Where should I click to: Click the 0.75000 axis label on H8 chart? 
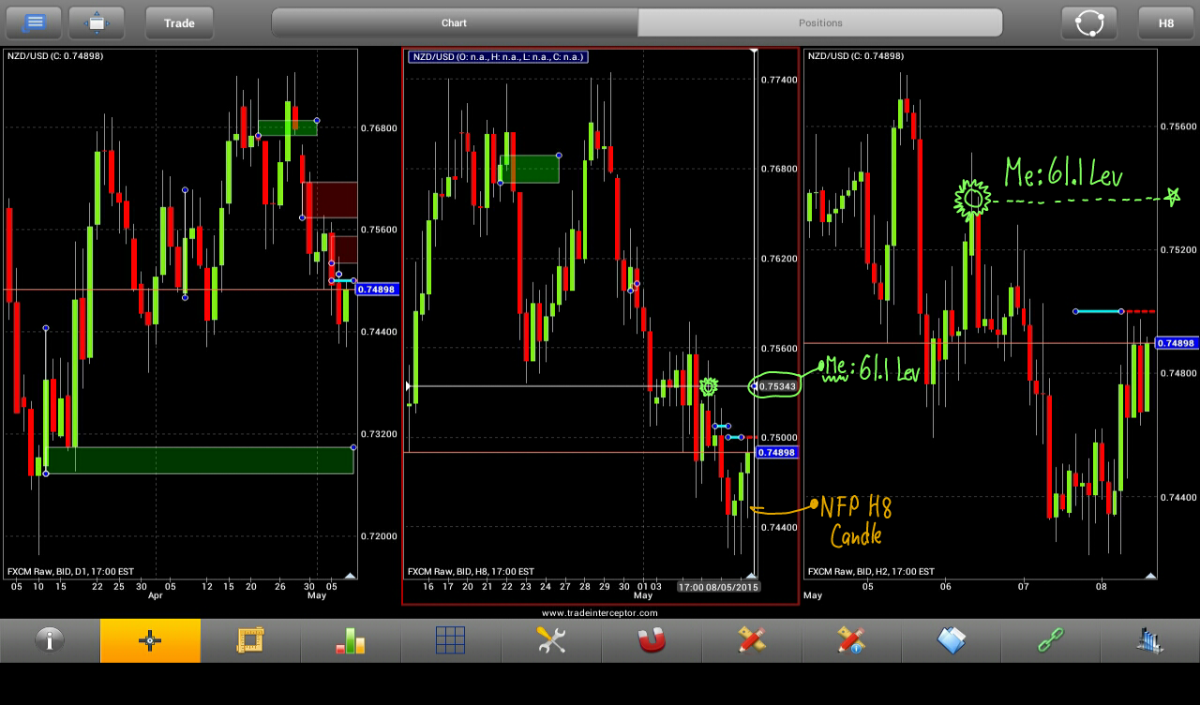pos(780,438)
